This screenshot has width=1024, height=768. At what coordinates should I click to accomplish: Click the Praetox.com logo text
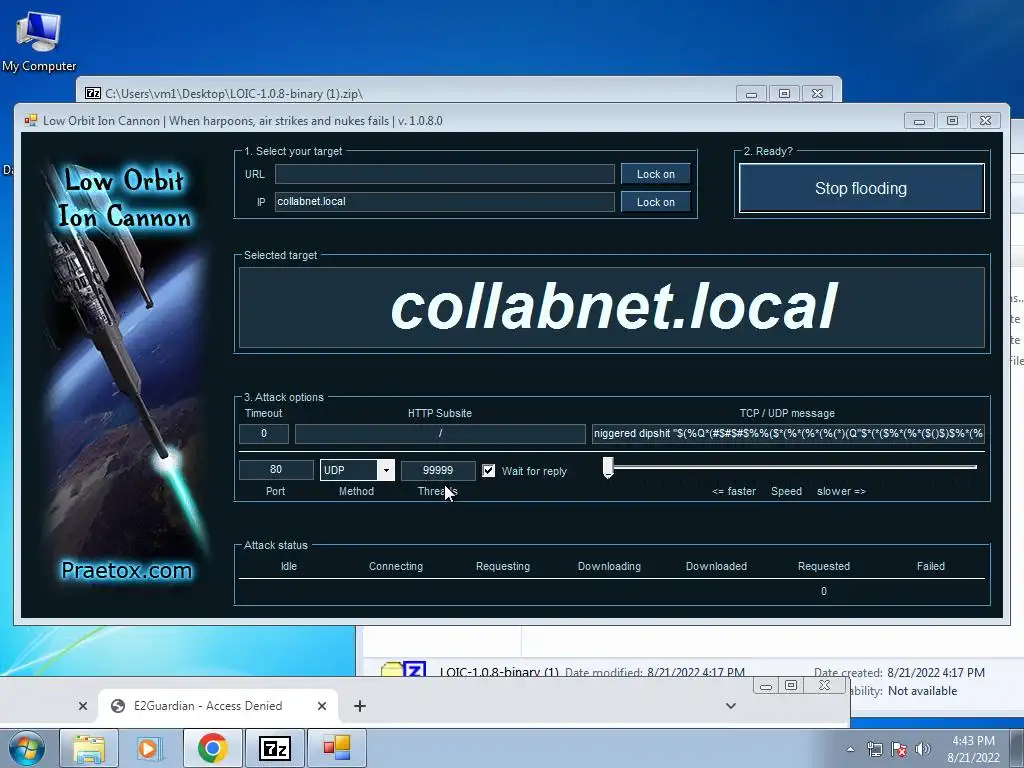[127, 570]
